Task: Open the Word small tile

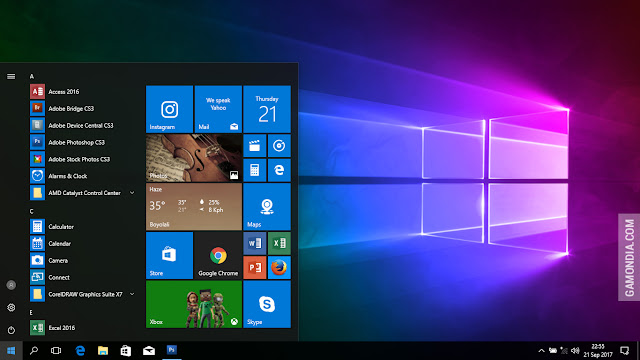Action: (255, 243)
